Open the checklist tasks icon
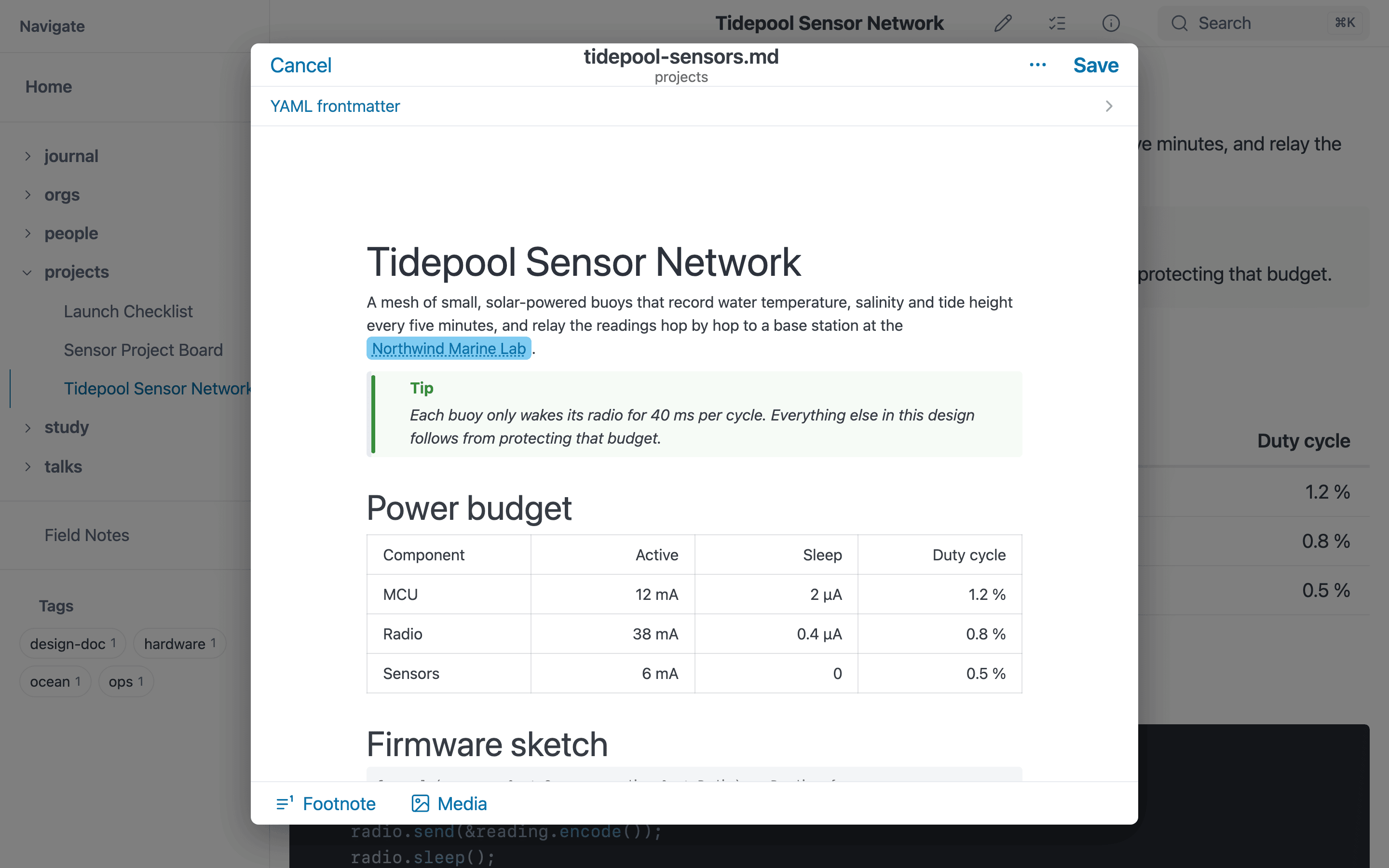The width and height of the screenshot is (1389, 868). [x=1057, y=24]
